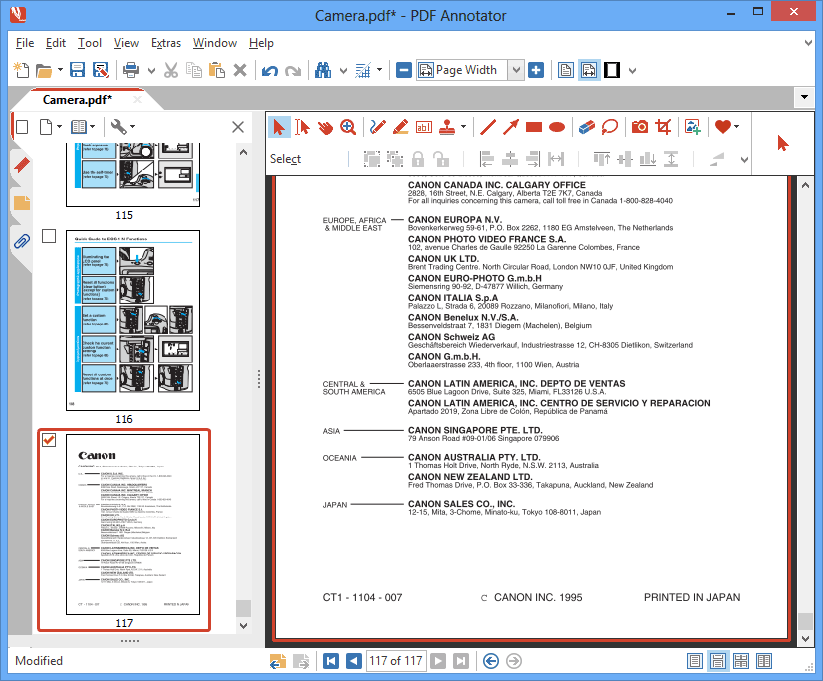Viewport: 823px width, 681px height.
Task: Open a file with folder icon
Action: point(44,70)
